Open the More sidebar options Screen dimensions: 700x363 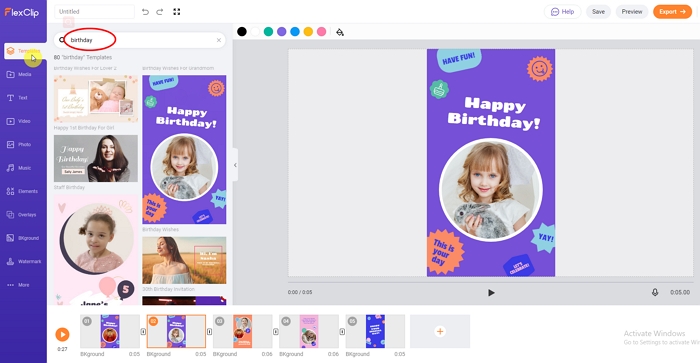click(18, 285)
